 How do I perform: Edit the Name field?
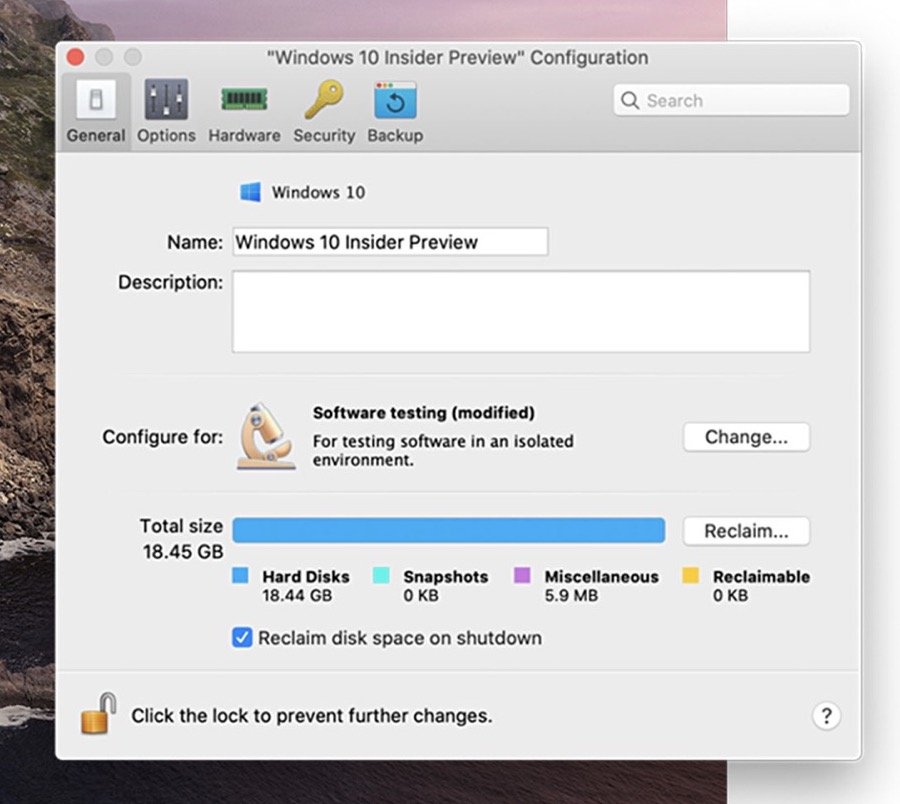[390, 242]
